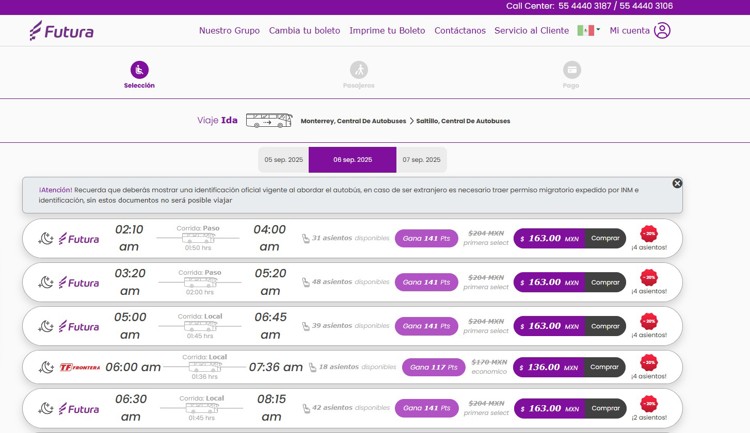Click Gana 141 Pts on the 03:20 am trip

coord(426,282)
